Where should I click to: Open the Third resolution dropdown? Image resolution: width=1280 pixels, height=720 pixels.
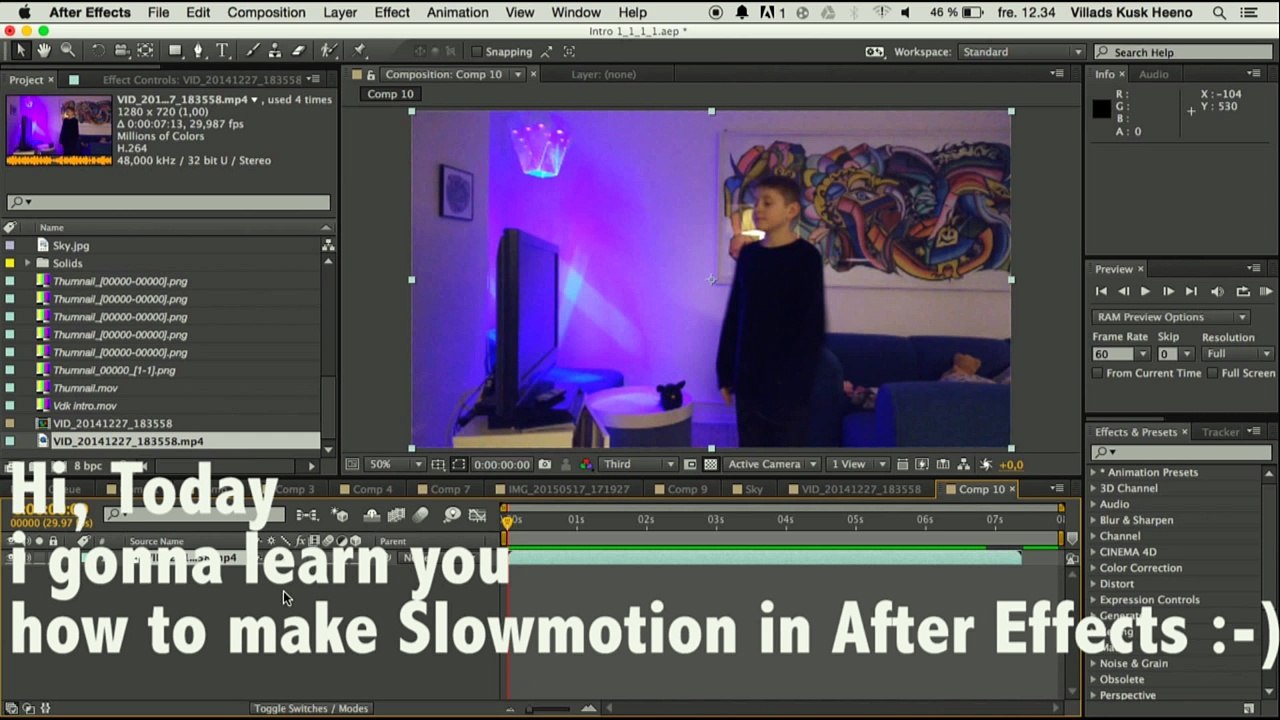click(x=639, y=464)
